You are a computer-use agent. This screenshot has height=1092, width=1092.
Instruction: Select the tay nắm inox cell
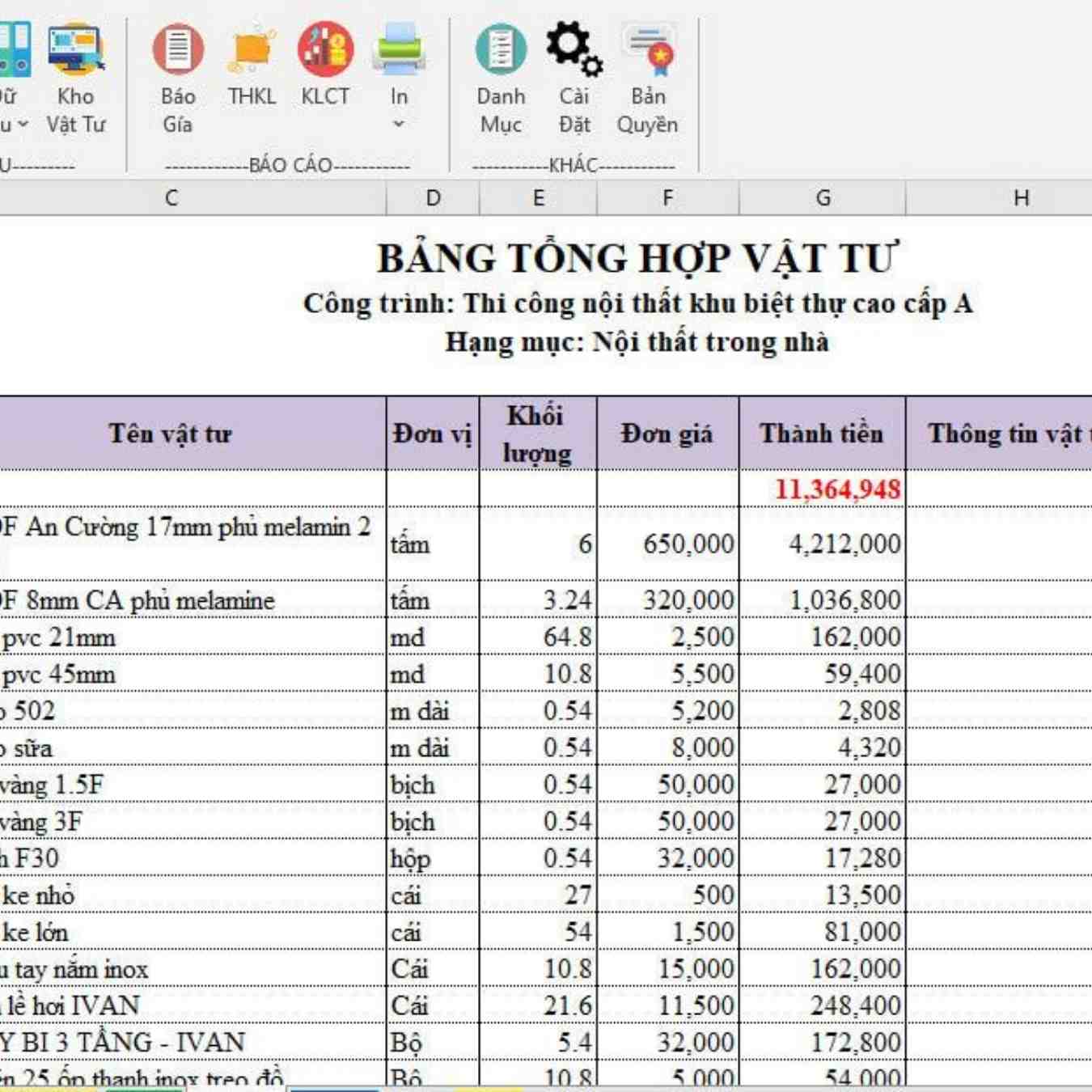click(x=193, y=969)
